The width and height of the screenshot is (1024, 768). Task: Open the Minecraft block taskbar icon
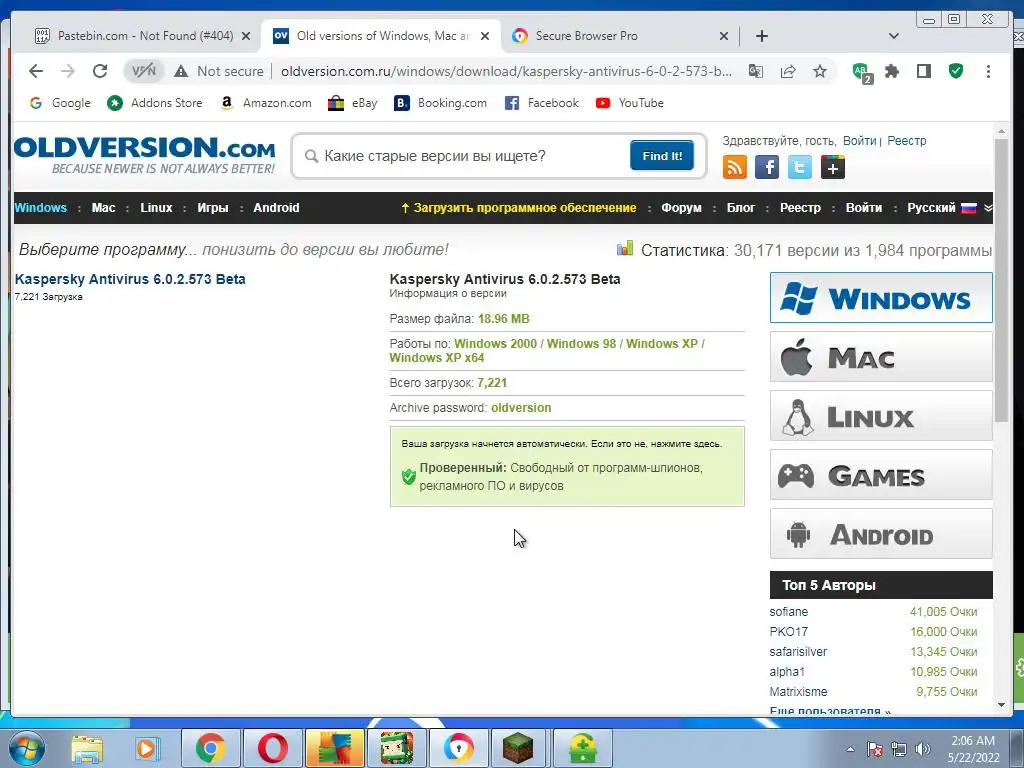coord(518,748)
